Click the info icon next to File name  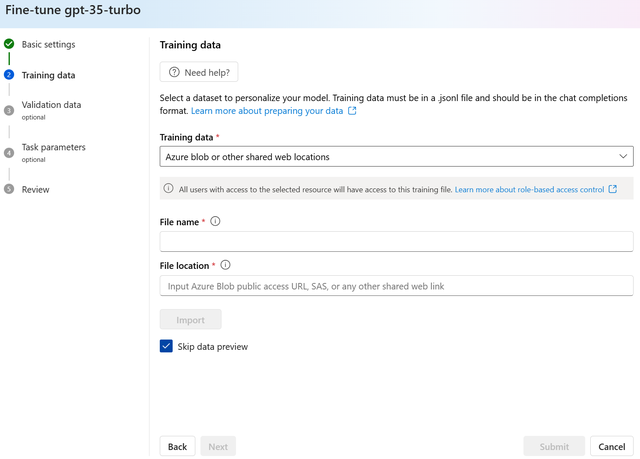[x=215, y=222]
